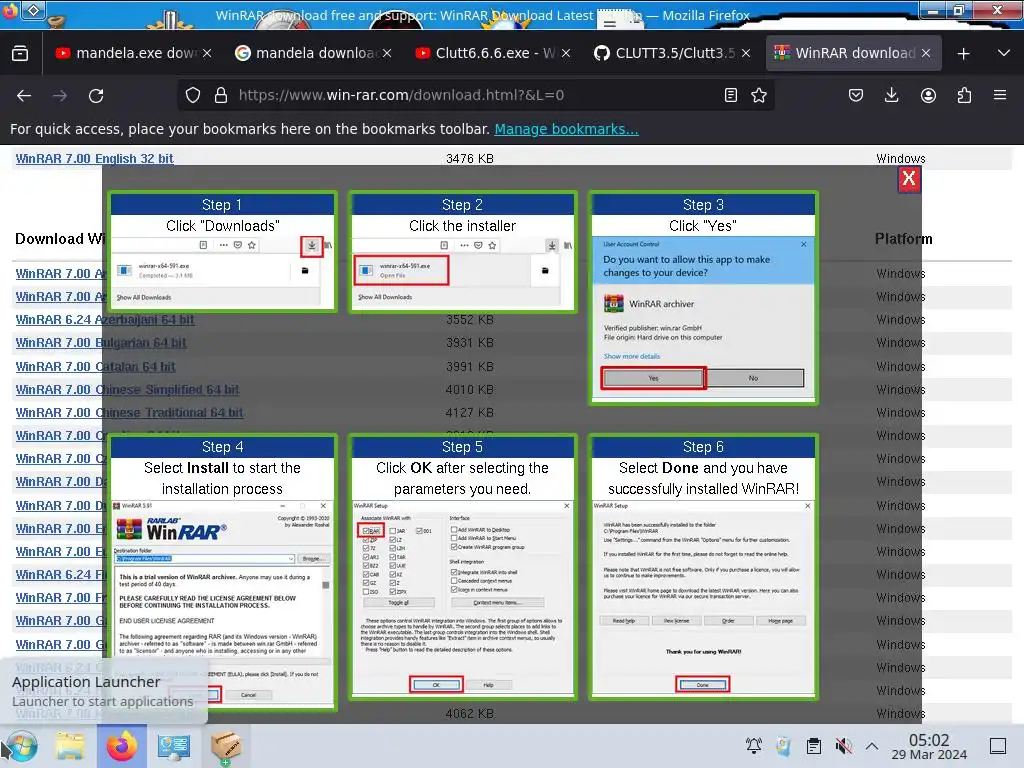Click the 3476 KB size cell
The image size is (1024, 768).
tap(470, 159)
